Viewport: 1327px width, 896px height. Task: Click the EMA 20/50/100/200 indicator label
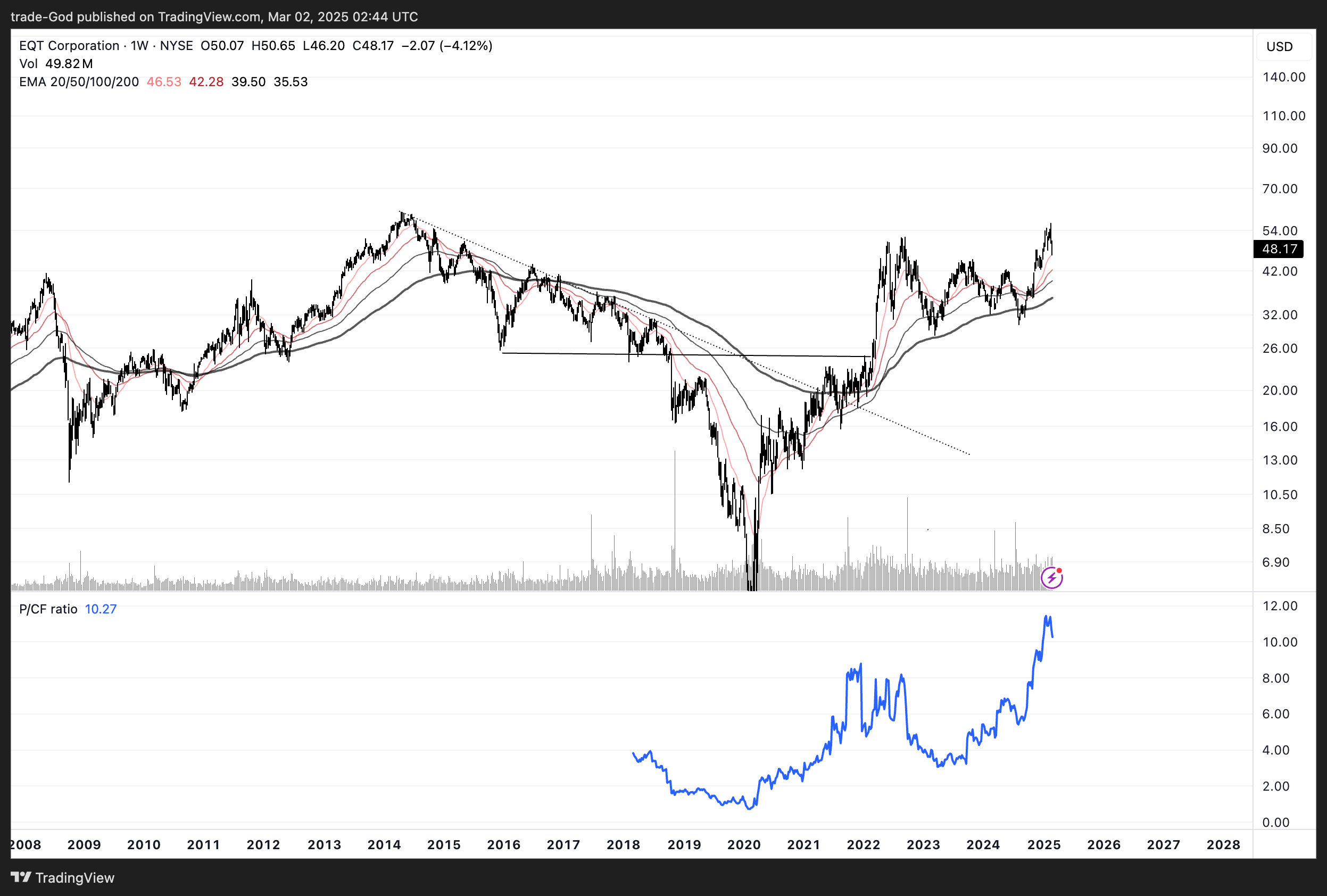[79, 81]
